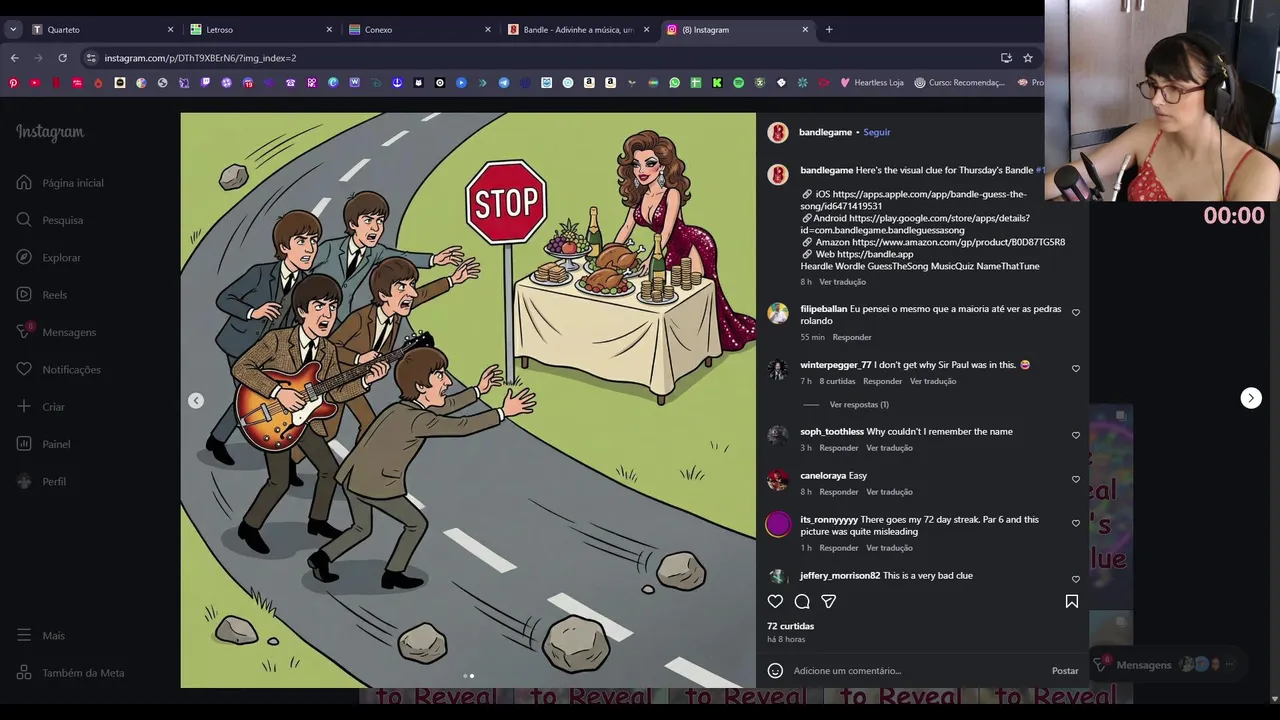Open bandlegame profile avatar in header
This screenshot has height=720, width=1280.
tap(778, 132)
